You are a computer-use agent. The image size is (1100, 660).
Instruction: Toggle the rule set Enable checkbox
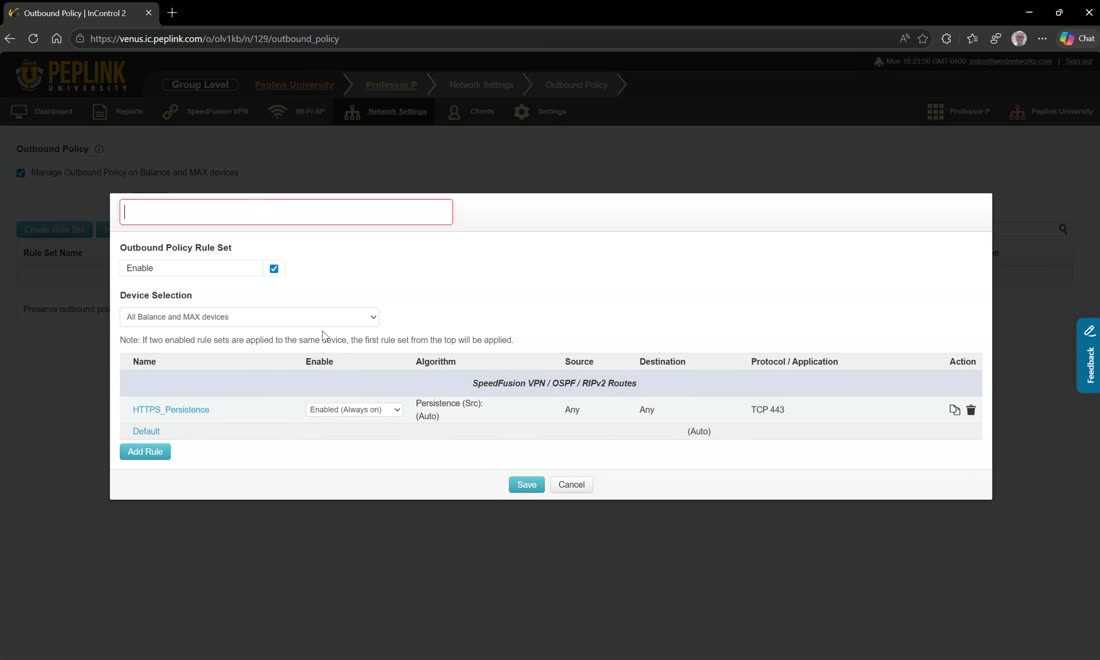coord(274,269)
